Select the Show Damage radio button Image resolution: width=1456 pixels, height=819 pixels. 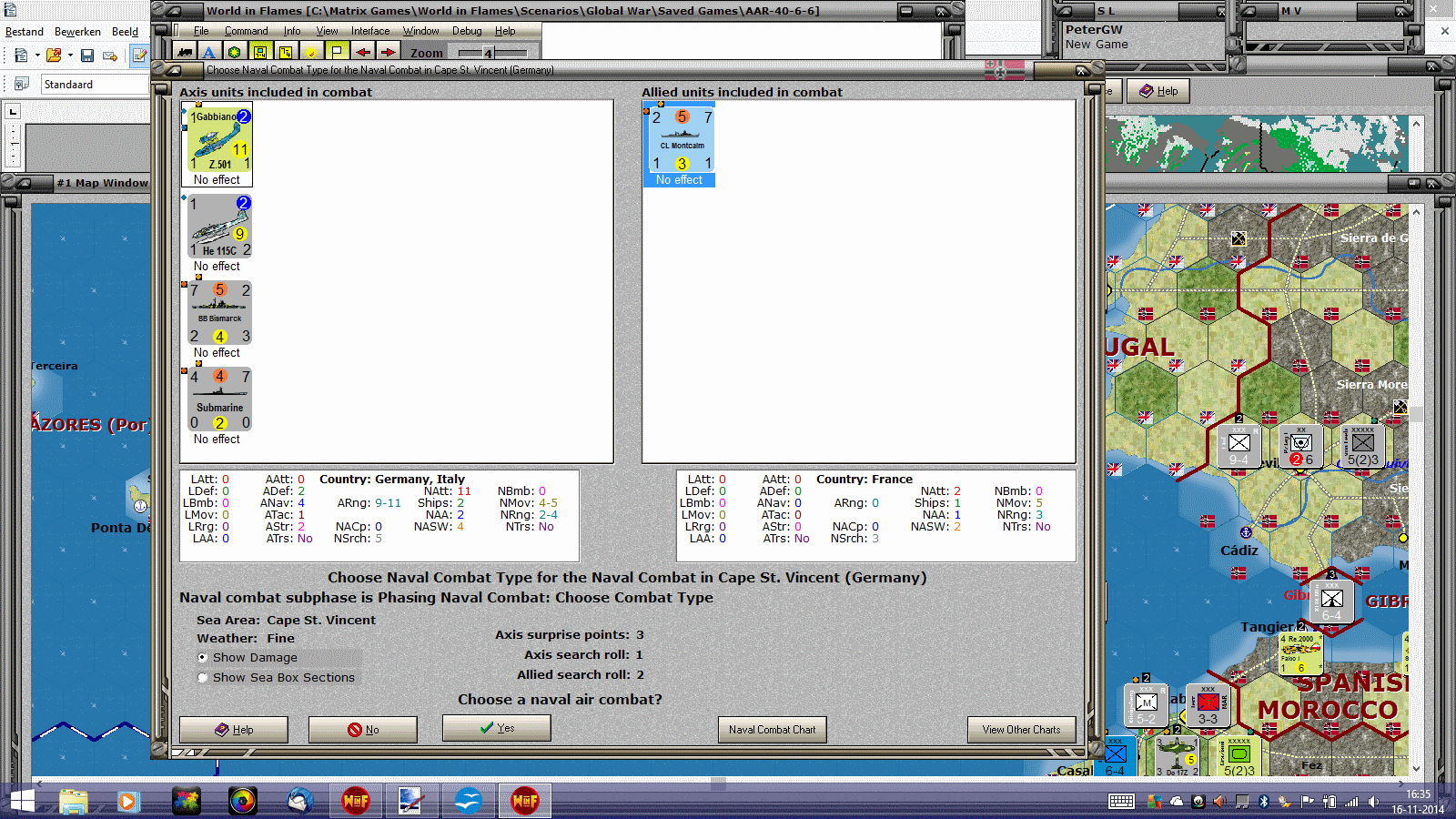click(203, 657)
